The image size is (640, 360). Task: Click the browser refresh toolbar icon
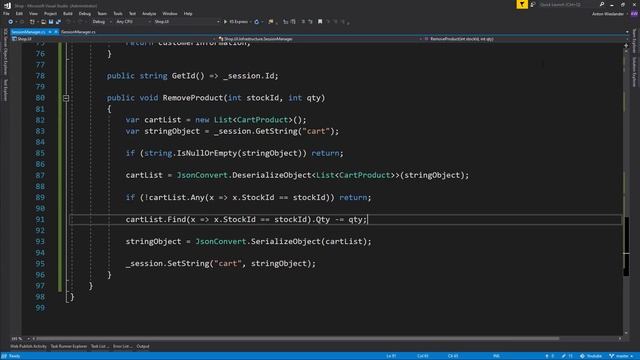coord(257,22)
